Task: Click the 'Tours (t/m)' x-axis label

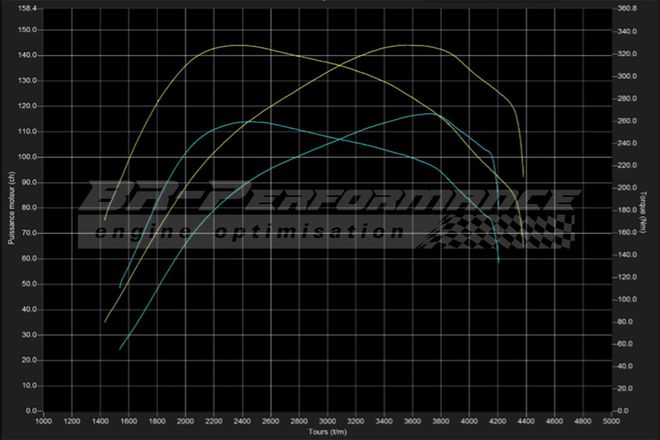Action: point(327,433)
